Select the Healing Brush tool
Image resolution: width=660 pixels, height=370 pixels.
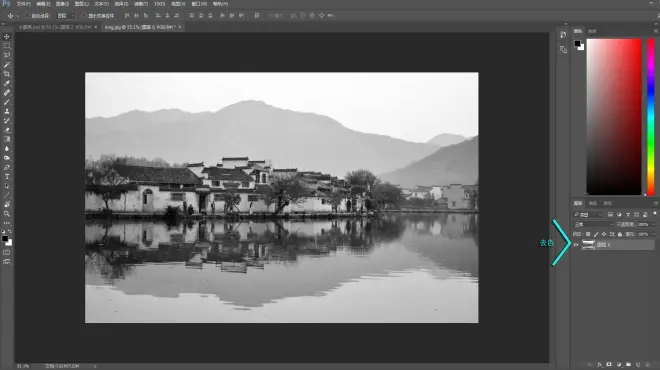coord(7,93)
